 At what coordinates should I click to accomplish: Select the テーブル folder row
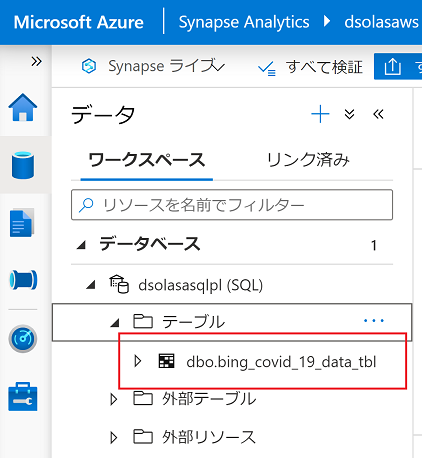[x=232, y=322]
